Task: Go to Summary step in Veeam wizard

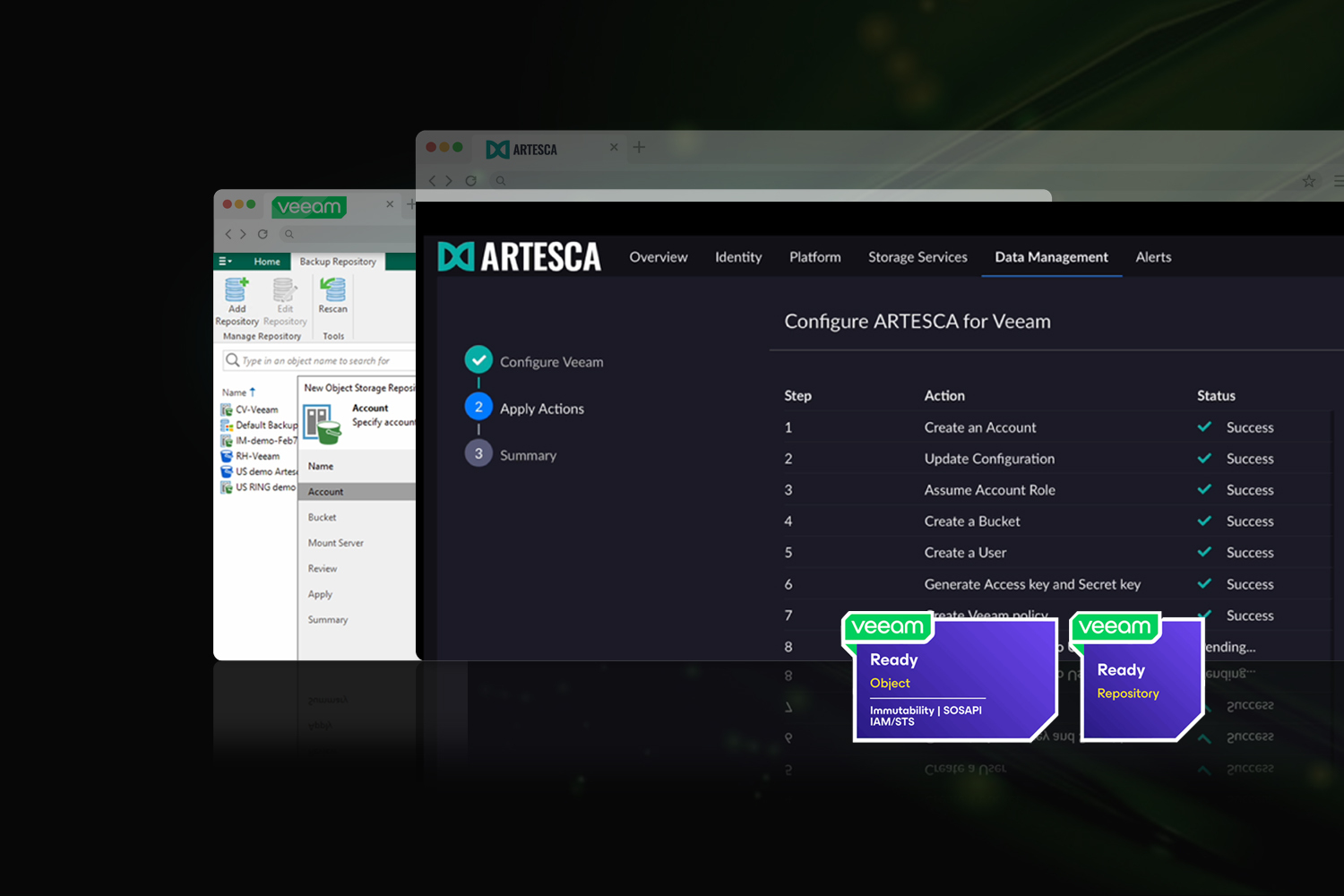Action: coord(328,620)
